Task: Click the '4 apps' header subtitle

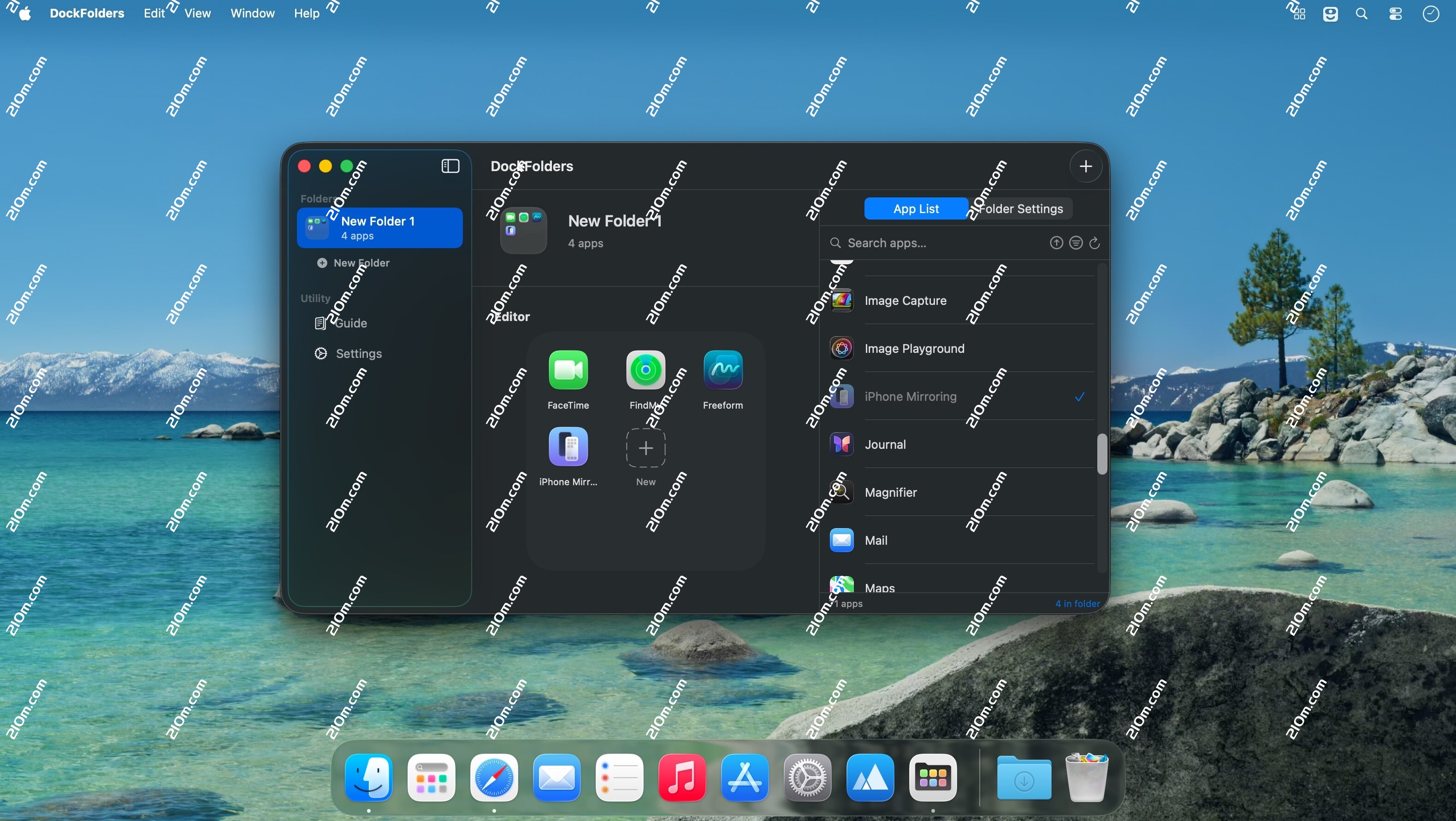Action: [586, 243]
